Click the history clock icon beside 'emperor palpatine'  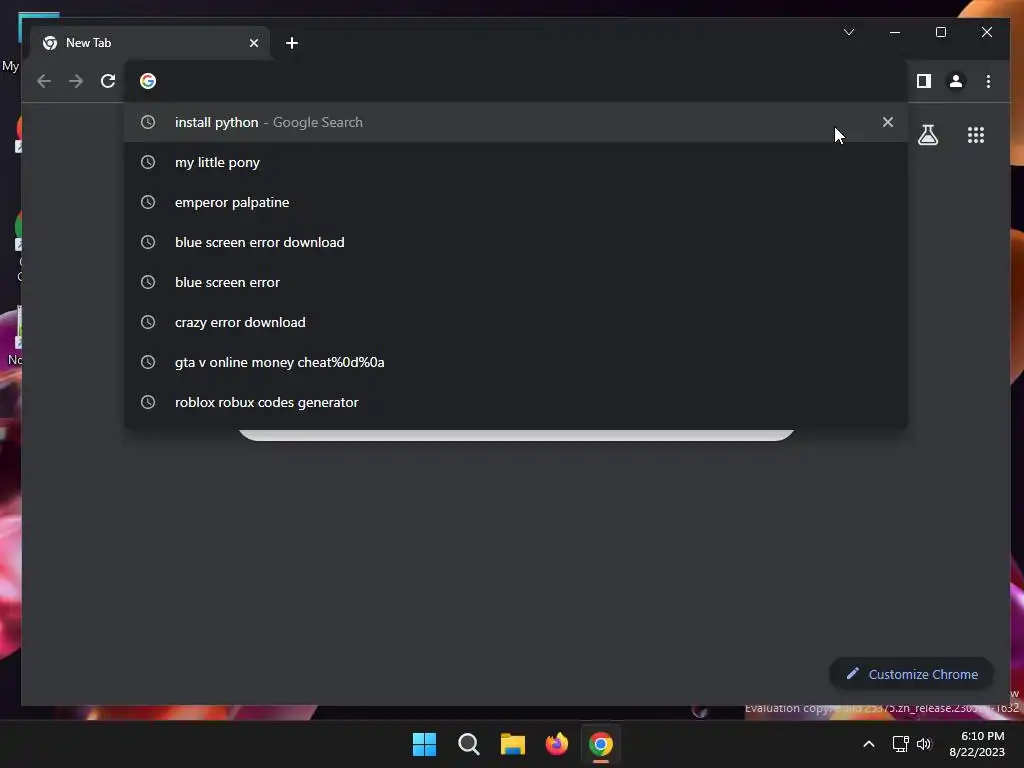[148, 202]
